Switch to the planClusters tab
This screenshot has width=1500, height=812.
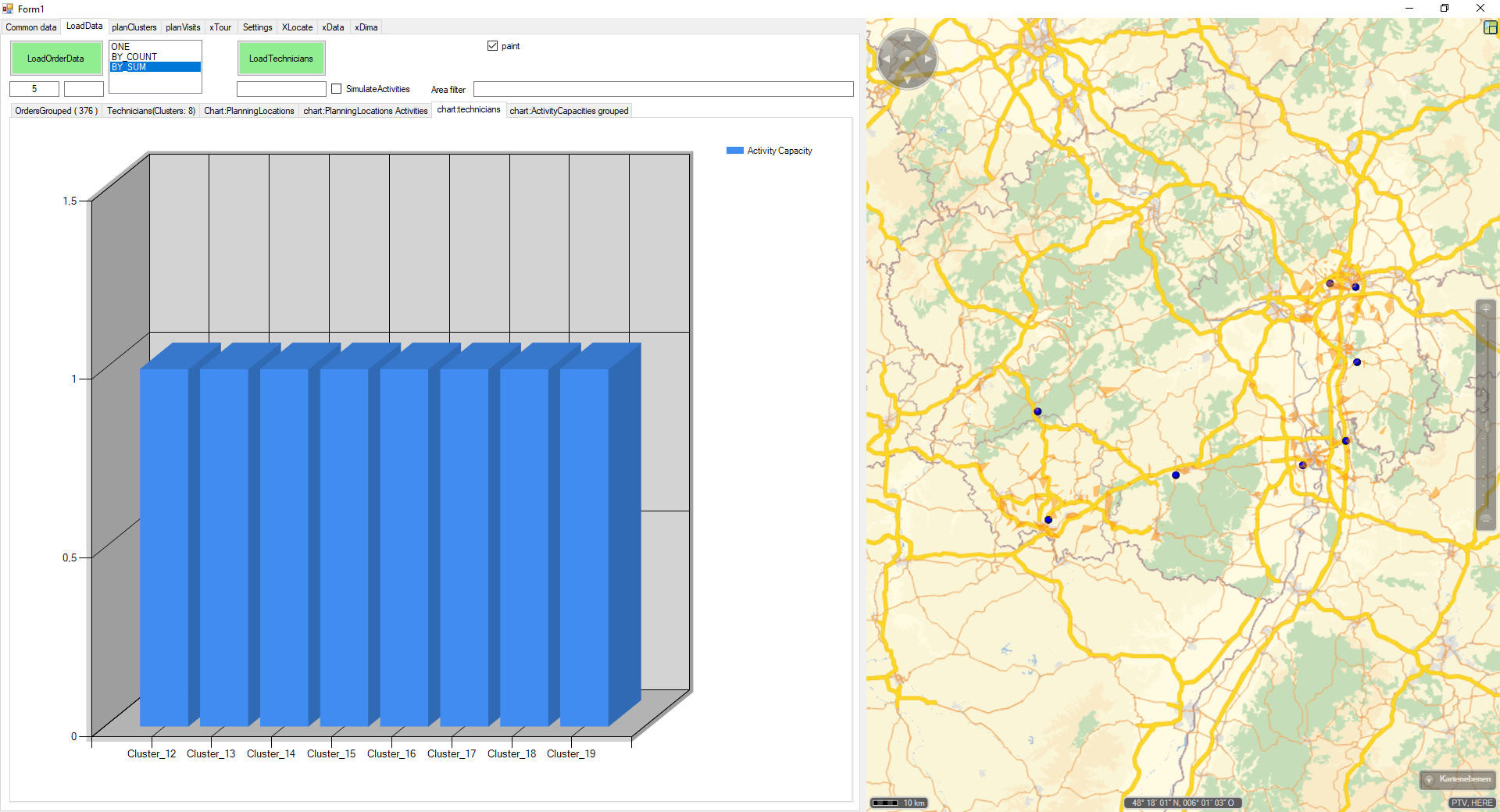(134, 27)
